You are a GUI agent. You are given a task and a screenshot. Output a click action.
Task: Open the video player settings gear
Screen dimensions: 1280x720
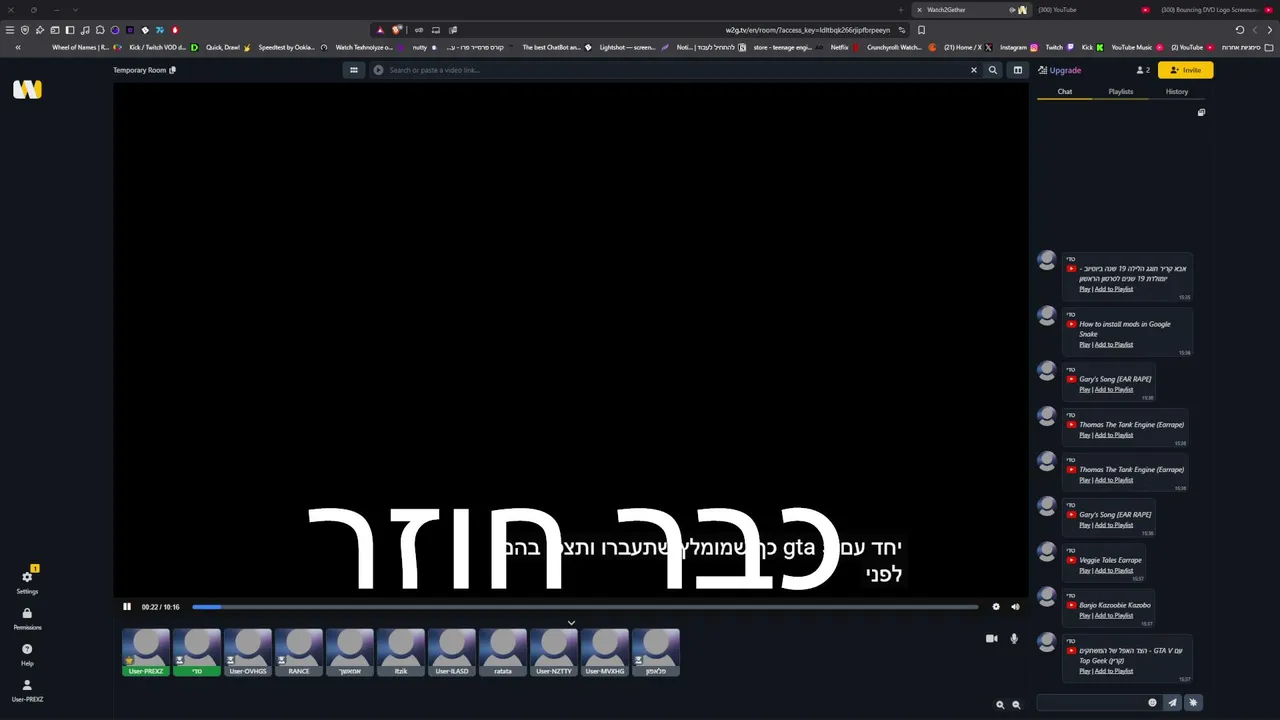point(996,607)
